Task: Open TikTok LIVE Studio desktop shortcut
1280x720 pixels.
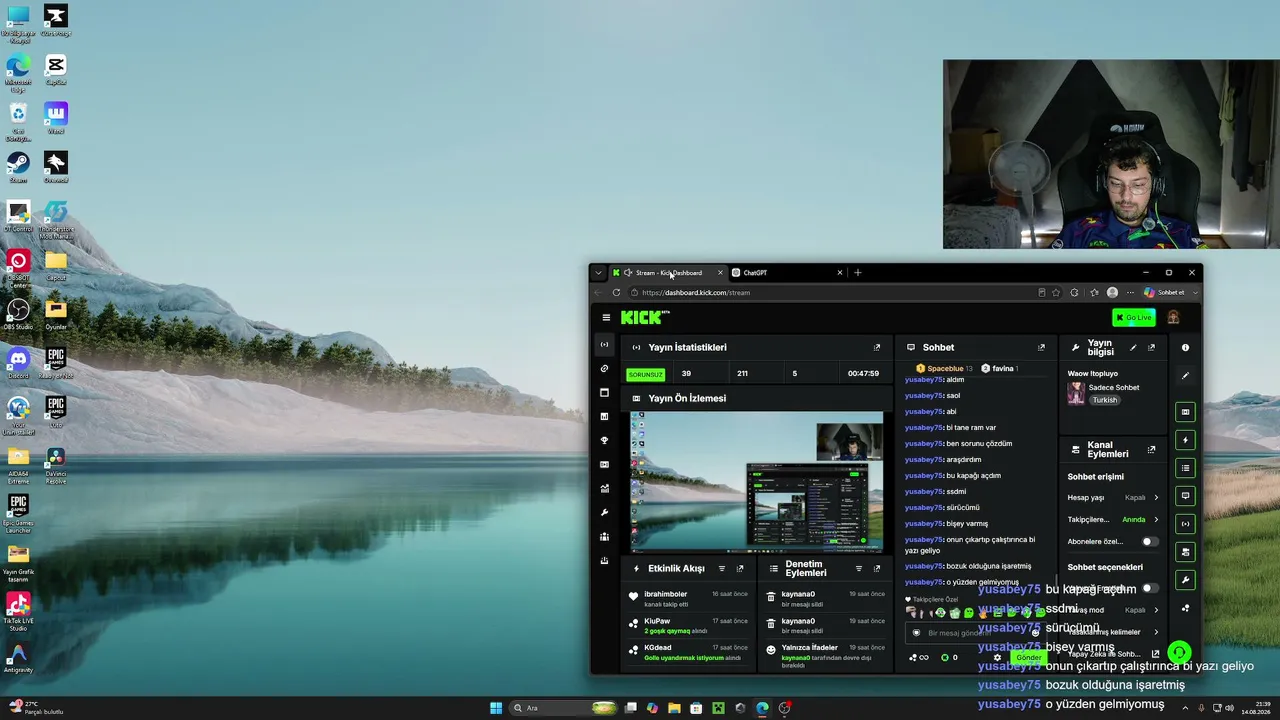Action: tap(18, 613)
